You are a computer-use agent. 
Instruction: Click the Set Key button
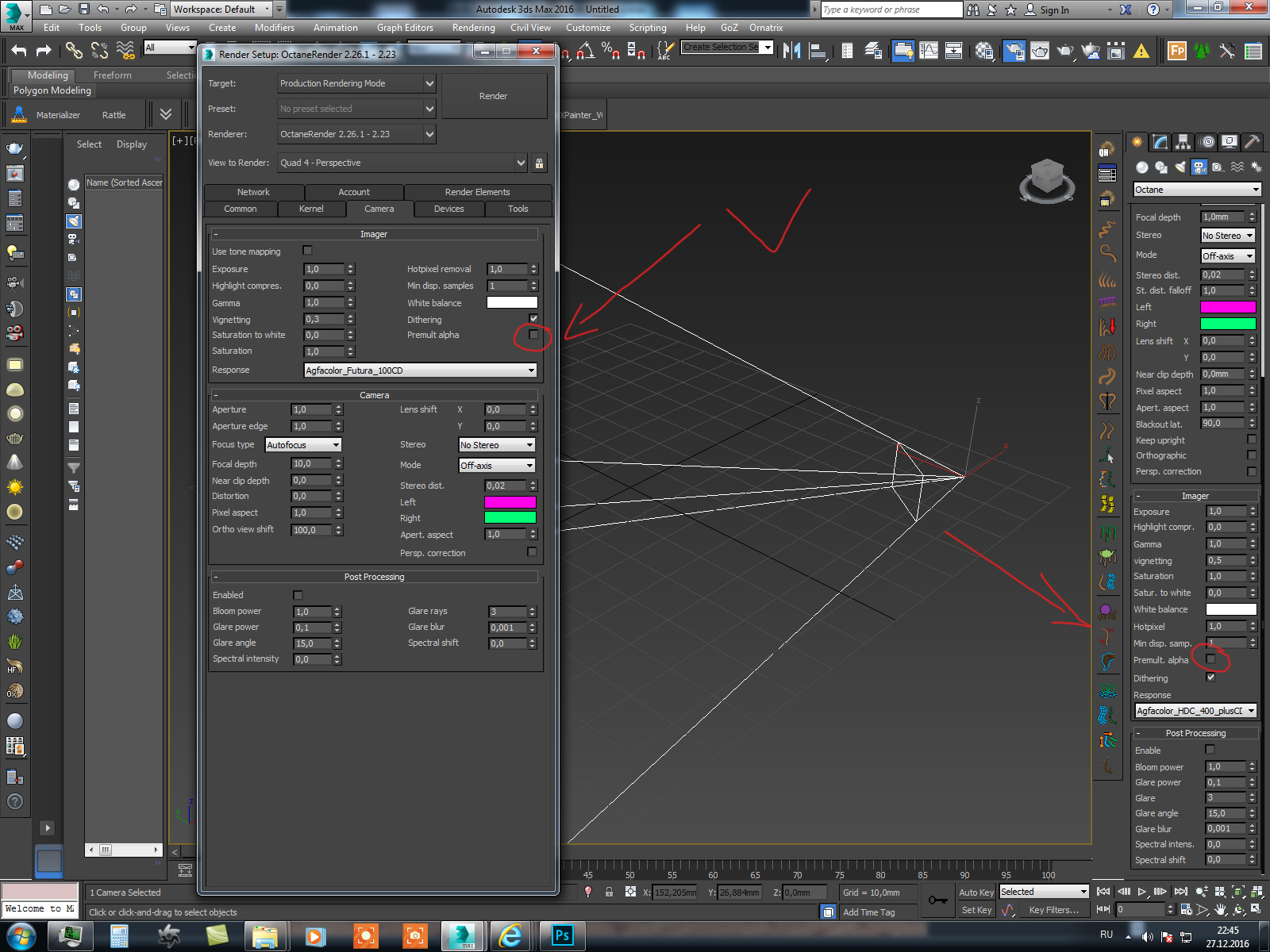coord(976,910)
